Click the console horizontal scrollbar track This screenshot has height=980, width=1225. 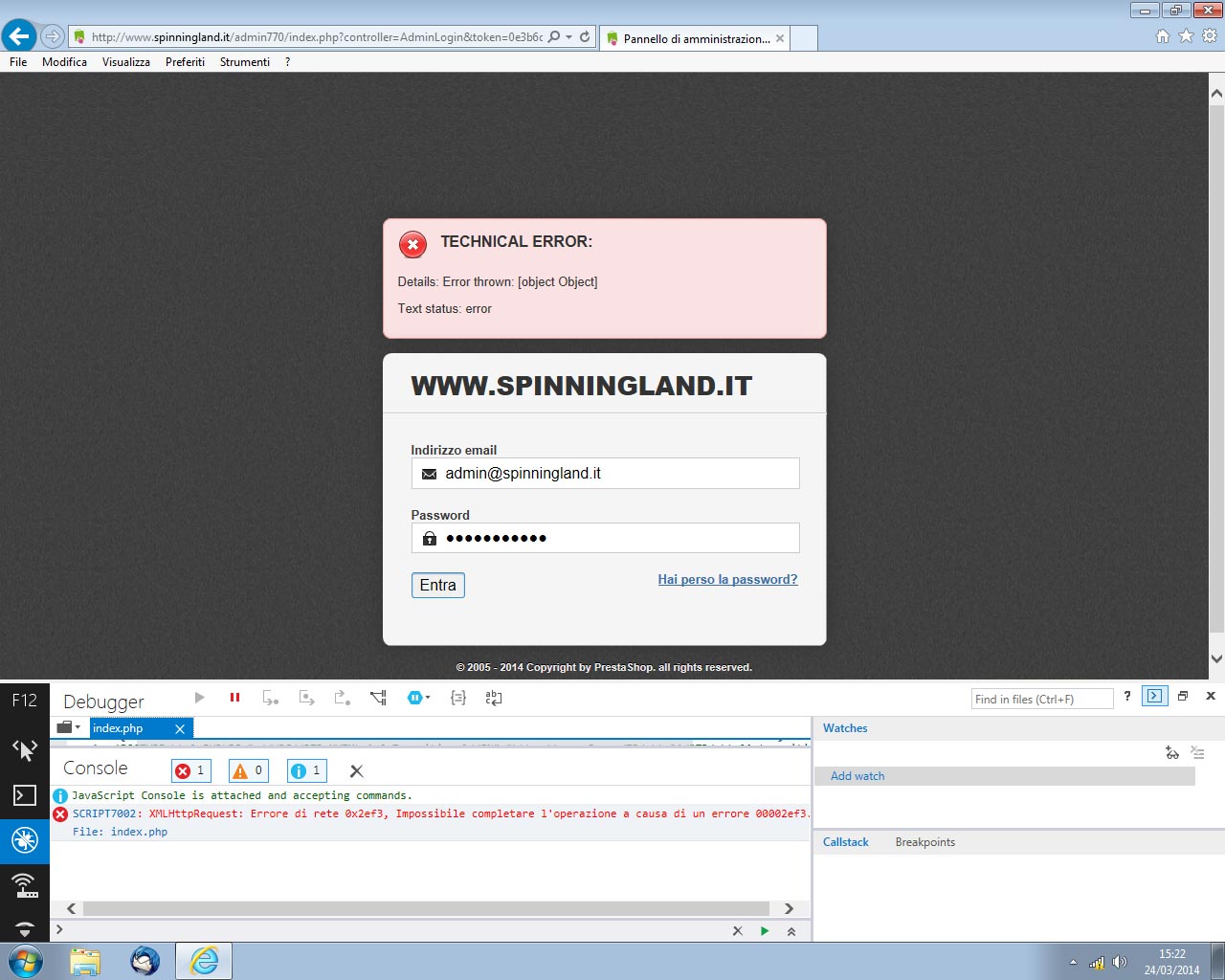coord(426,908)
